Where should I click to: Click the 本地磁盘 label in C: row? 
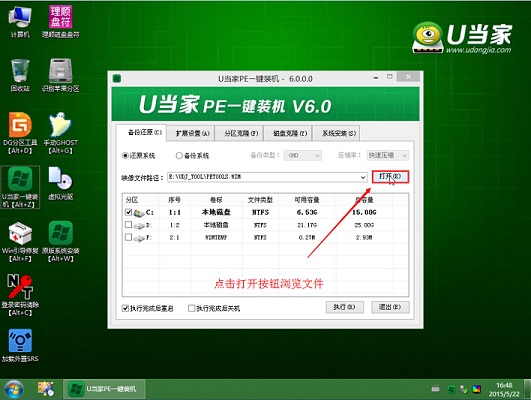216,212
